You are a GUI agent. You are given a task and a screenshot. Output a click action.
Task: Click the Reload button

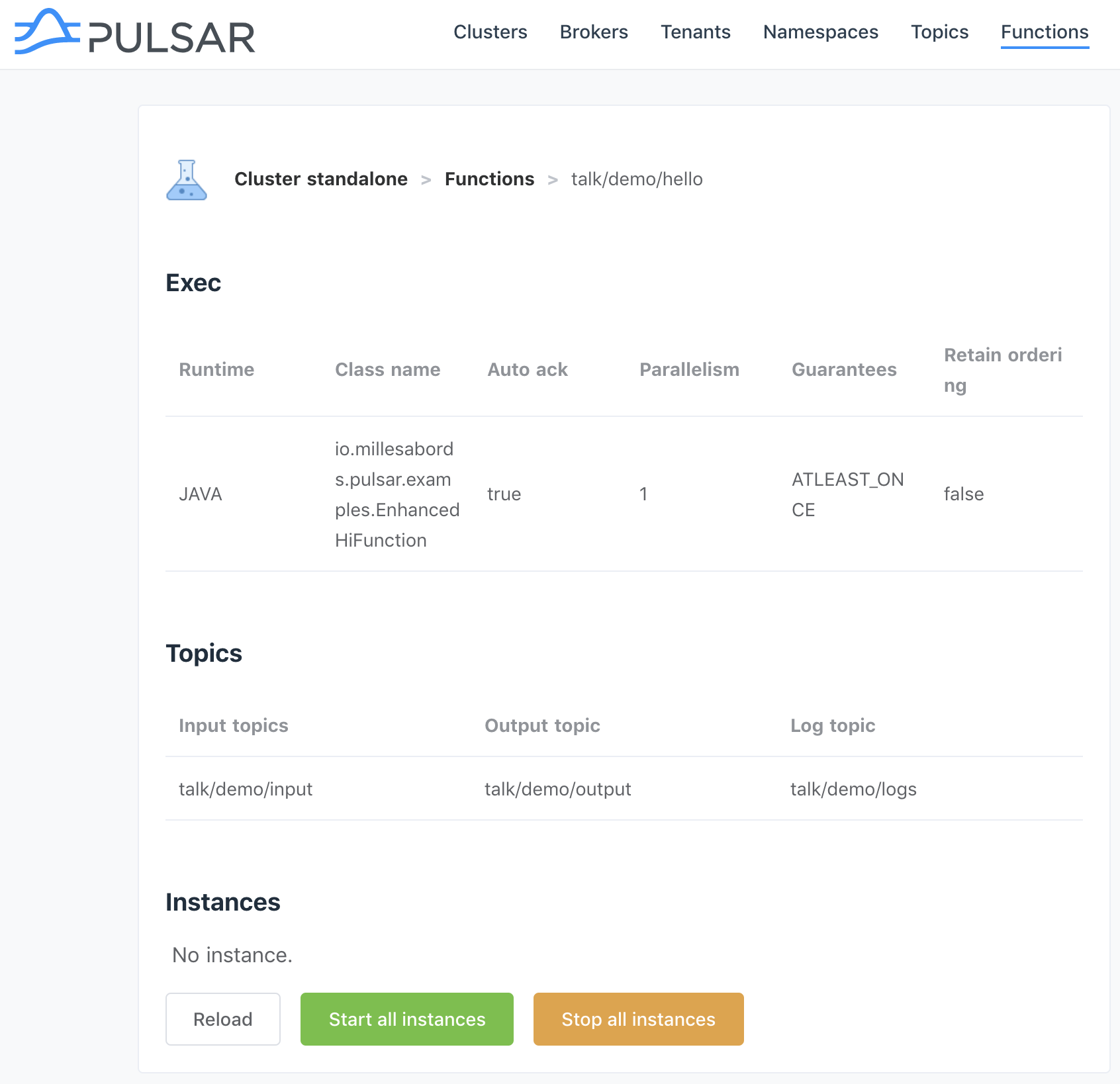[x=223, y=1019]
